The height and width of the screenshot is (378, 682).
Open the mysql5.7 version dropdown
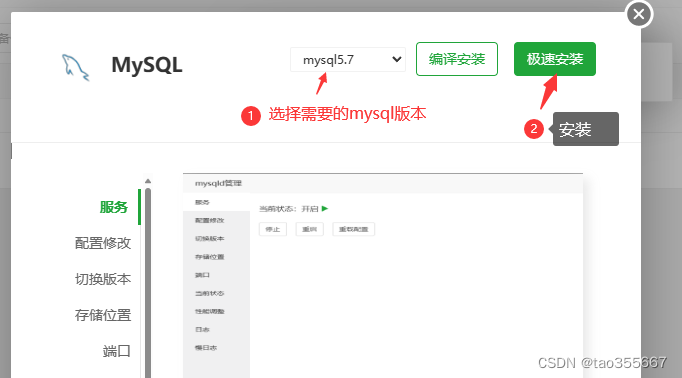[x=348, y=60]
